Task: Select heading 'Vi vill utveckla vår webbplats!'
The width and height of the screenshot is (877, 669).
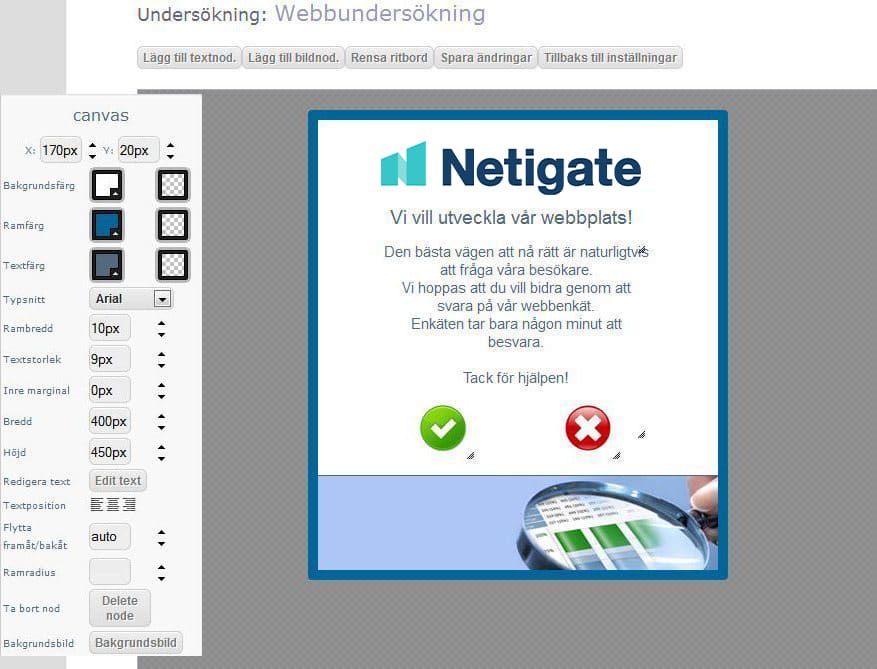Action: [x=511, y=217]
